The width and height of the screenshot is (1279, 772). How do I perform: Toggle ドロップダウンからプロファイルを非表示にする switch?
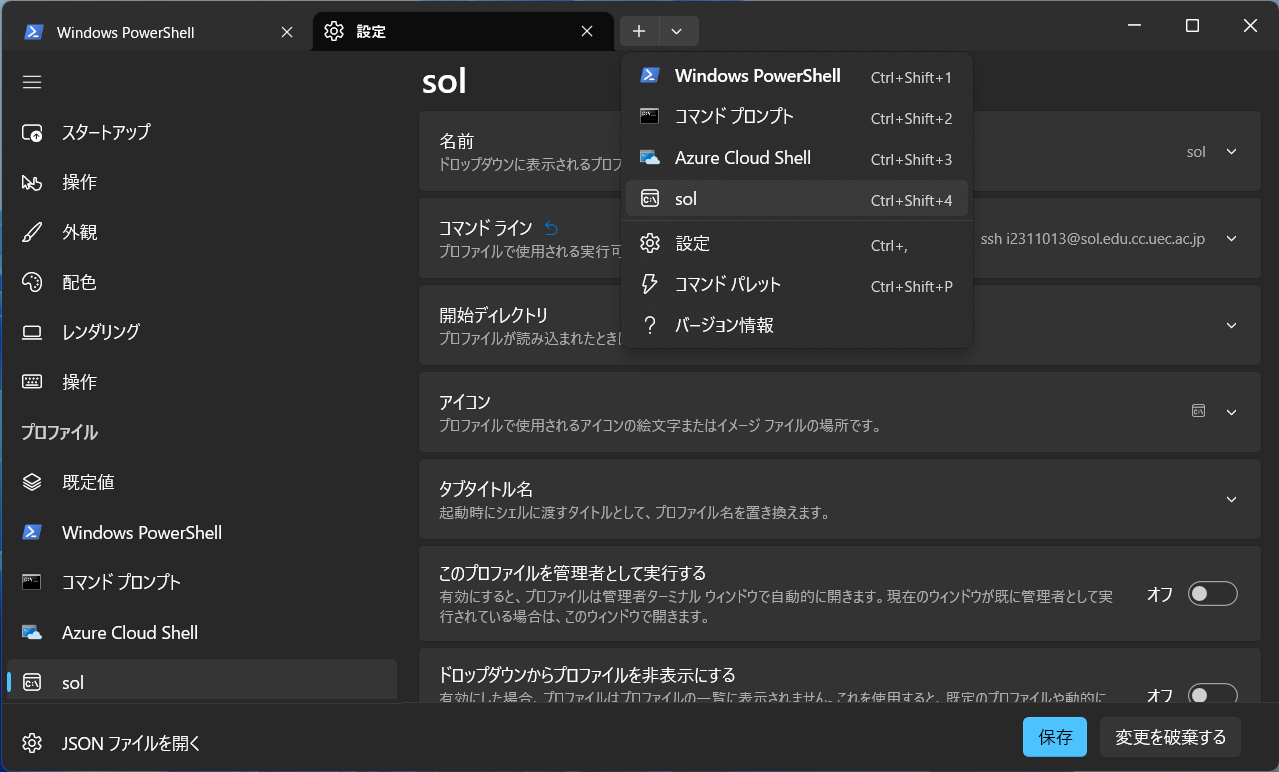1211,695
